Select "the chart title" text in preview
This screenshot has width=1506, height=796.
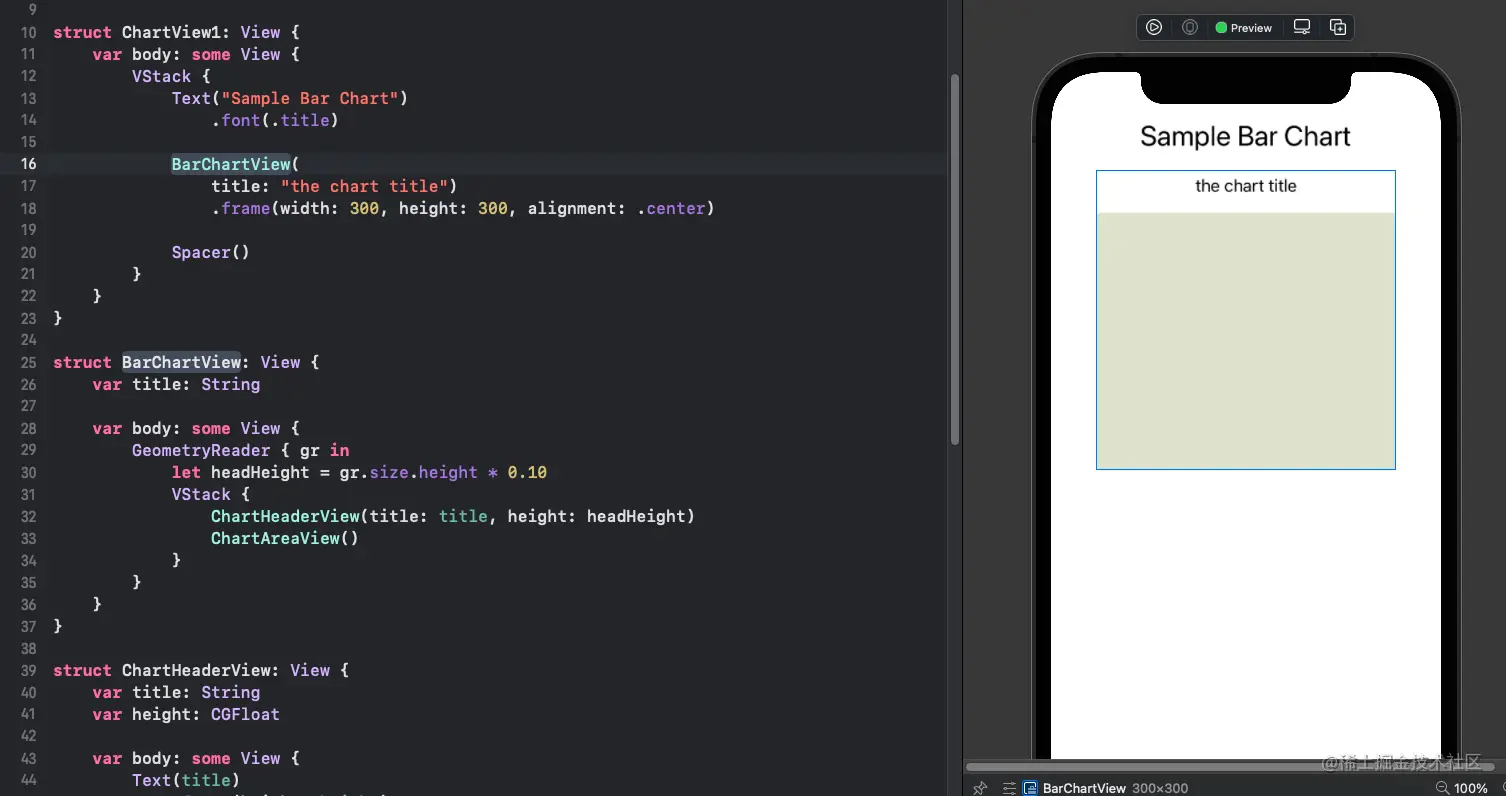point(1246,186)
